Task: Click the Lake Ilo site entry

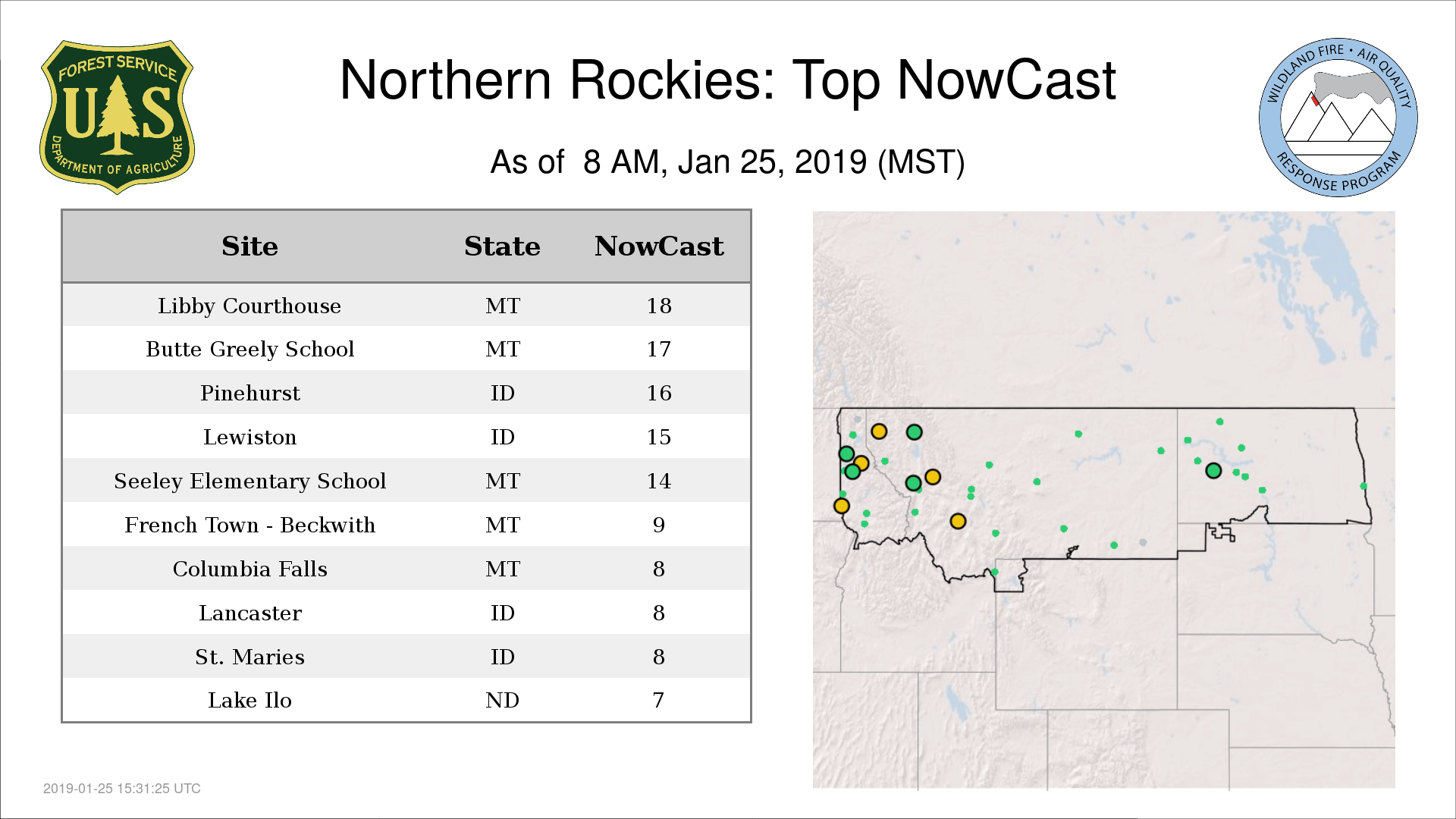Action: (x=249, y=700)
